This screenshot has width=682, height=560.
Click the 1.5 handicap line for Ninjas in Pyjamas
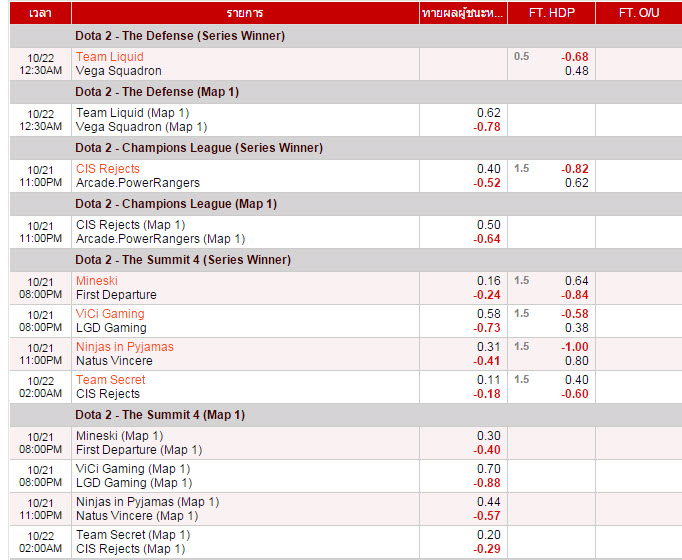(x=522, y=347)
